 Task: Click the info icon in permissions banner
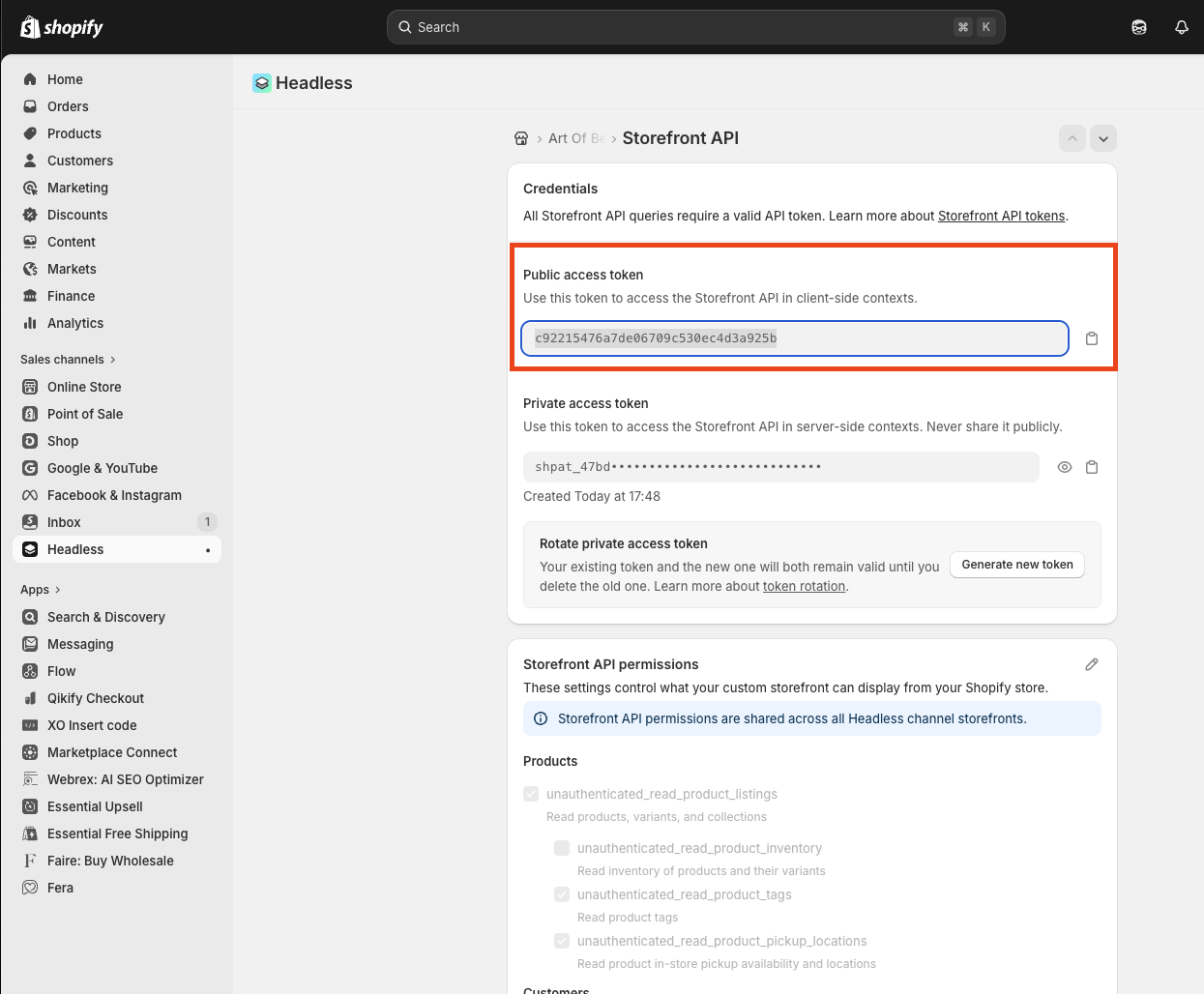(540, 718)
